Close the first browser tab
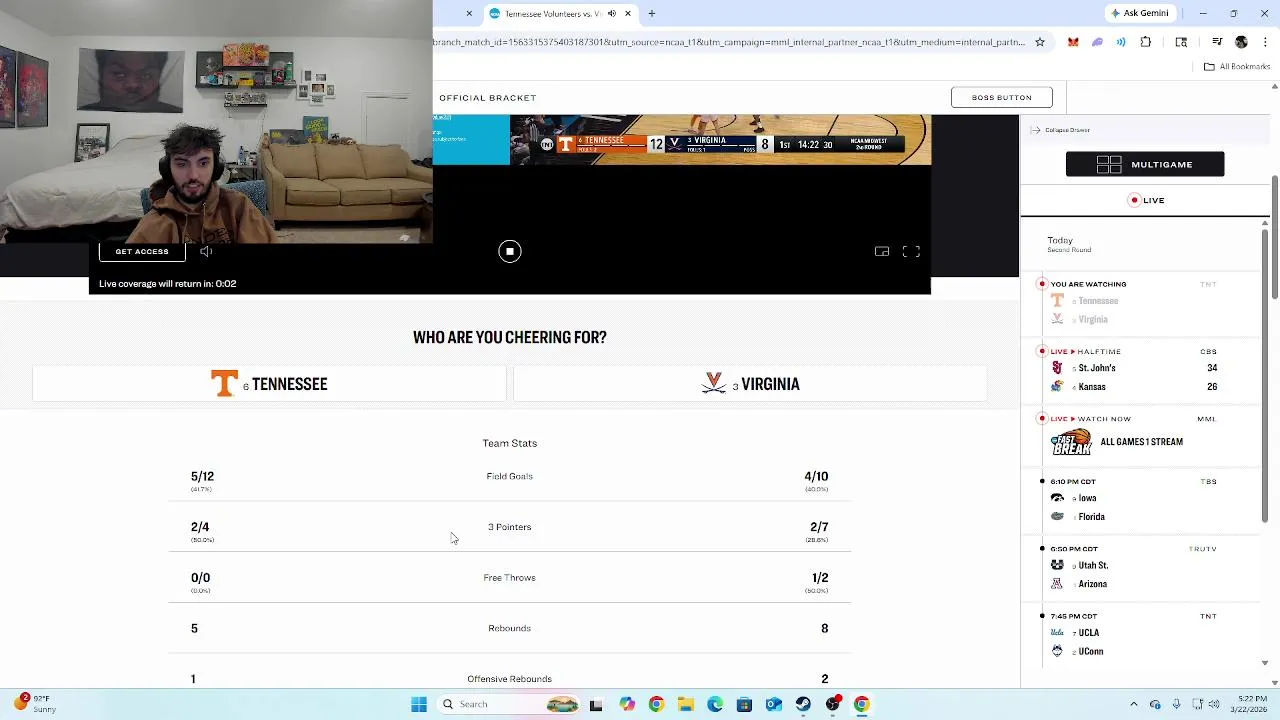Screen dimensions: 1280x720 tap(469, 14)
